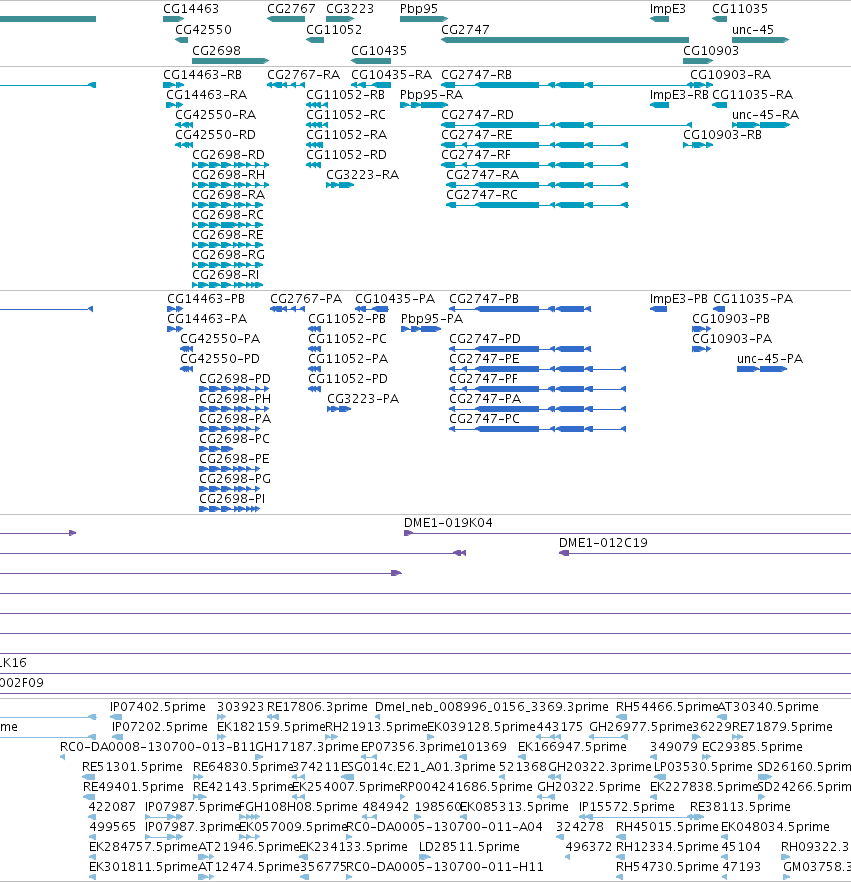The width and height of the screenshot is (851, 882).
Task: Click the Pbp95 gene label
Action: pyautogui.click(x=418, y=9)
